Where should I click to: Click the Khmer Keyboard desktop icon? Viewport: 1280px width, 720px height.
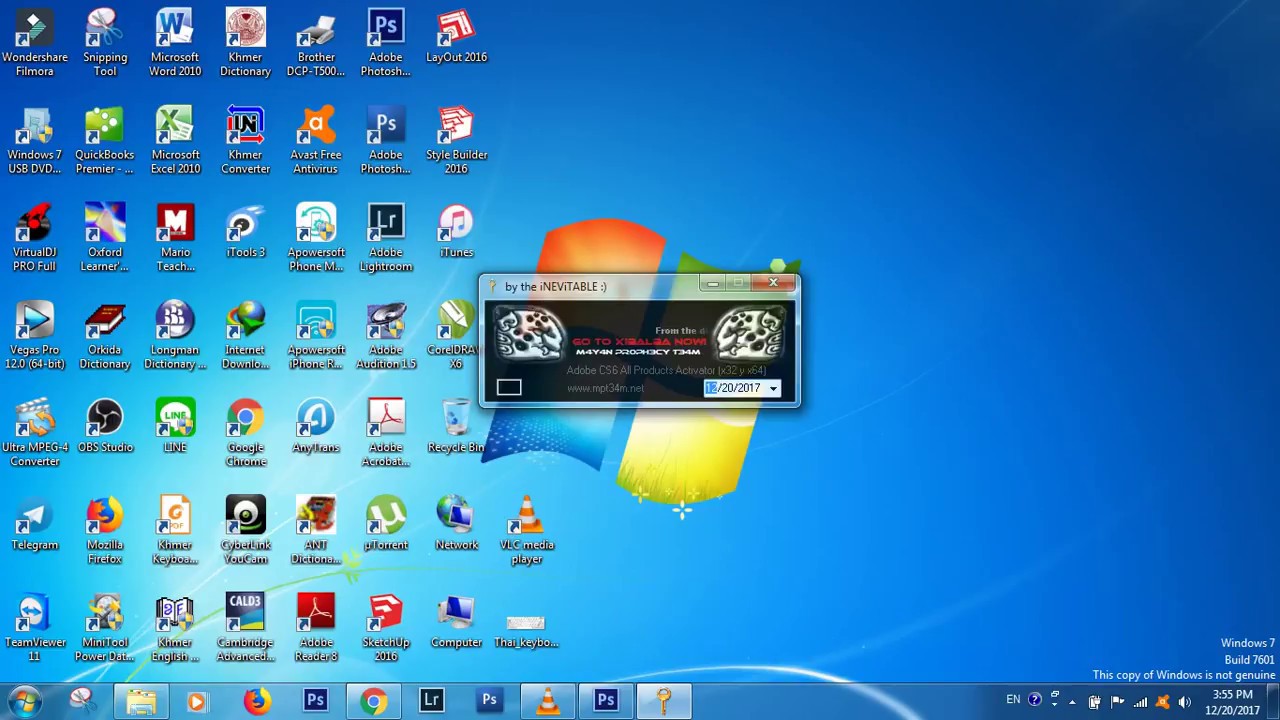tap(175, 531)
